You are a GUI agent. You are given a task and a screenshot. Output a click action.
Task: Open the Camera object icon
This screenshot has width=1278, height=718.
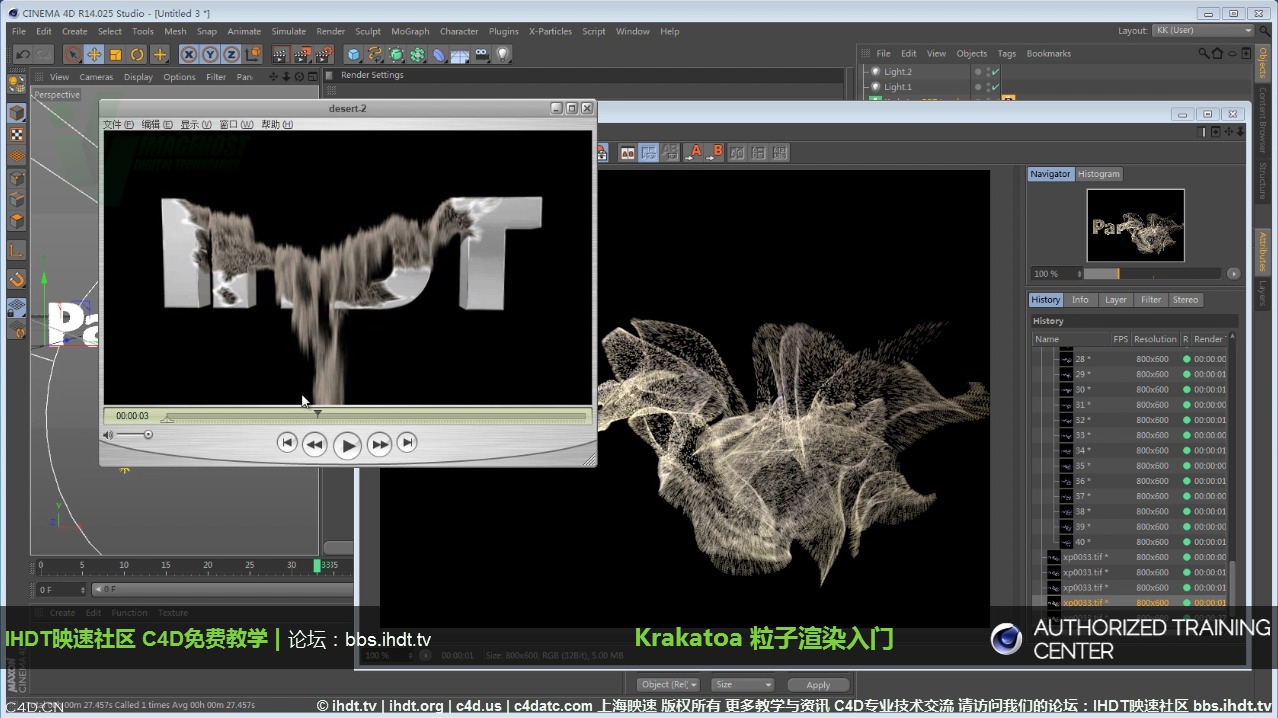tap(482, 54)
